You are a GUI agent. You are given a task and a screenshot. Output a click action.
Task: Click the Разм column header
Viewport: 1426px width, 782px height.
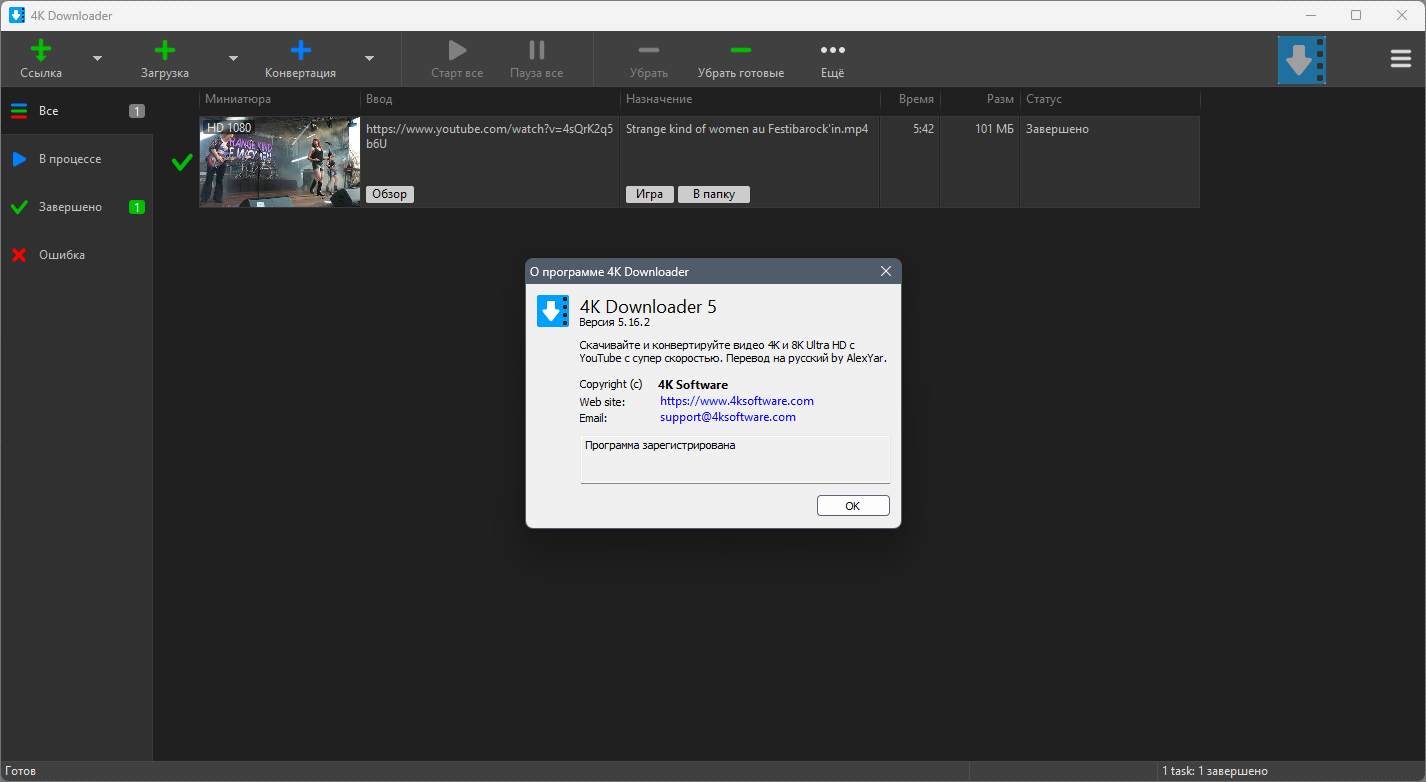[x=980, y=99]
